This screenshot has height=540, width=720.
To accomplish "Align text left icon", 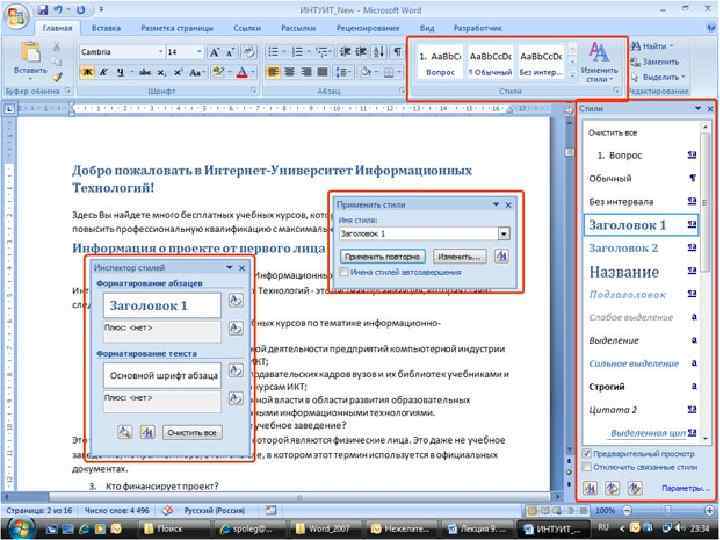I will 273,72.
